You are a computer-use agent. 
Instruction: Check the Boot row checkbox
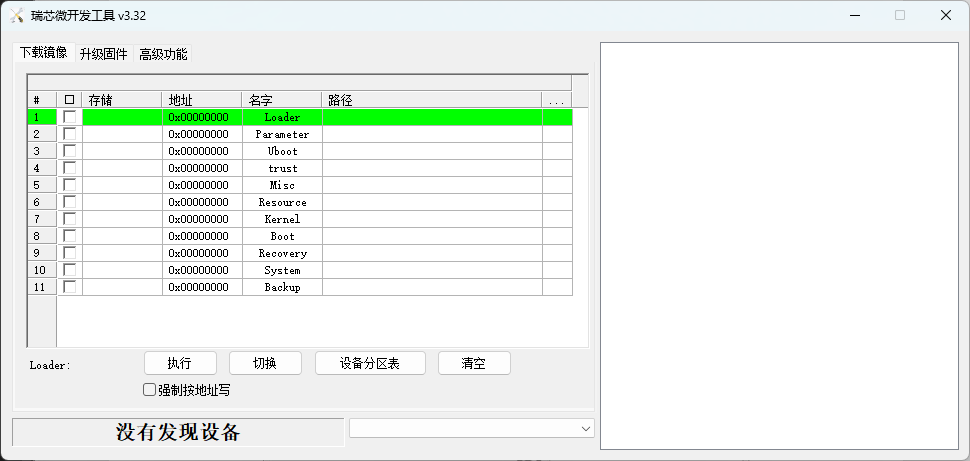pyautogui.click(x=70, y=236)
